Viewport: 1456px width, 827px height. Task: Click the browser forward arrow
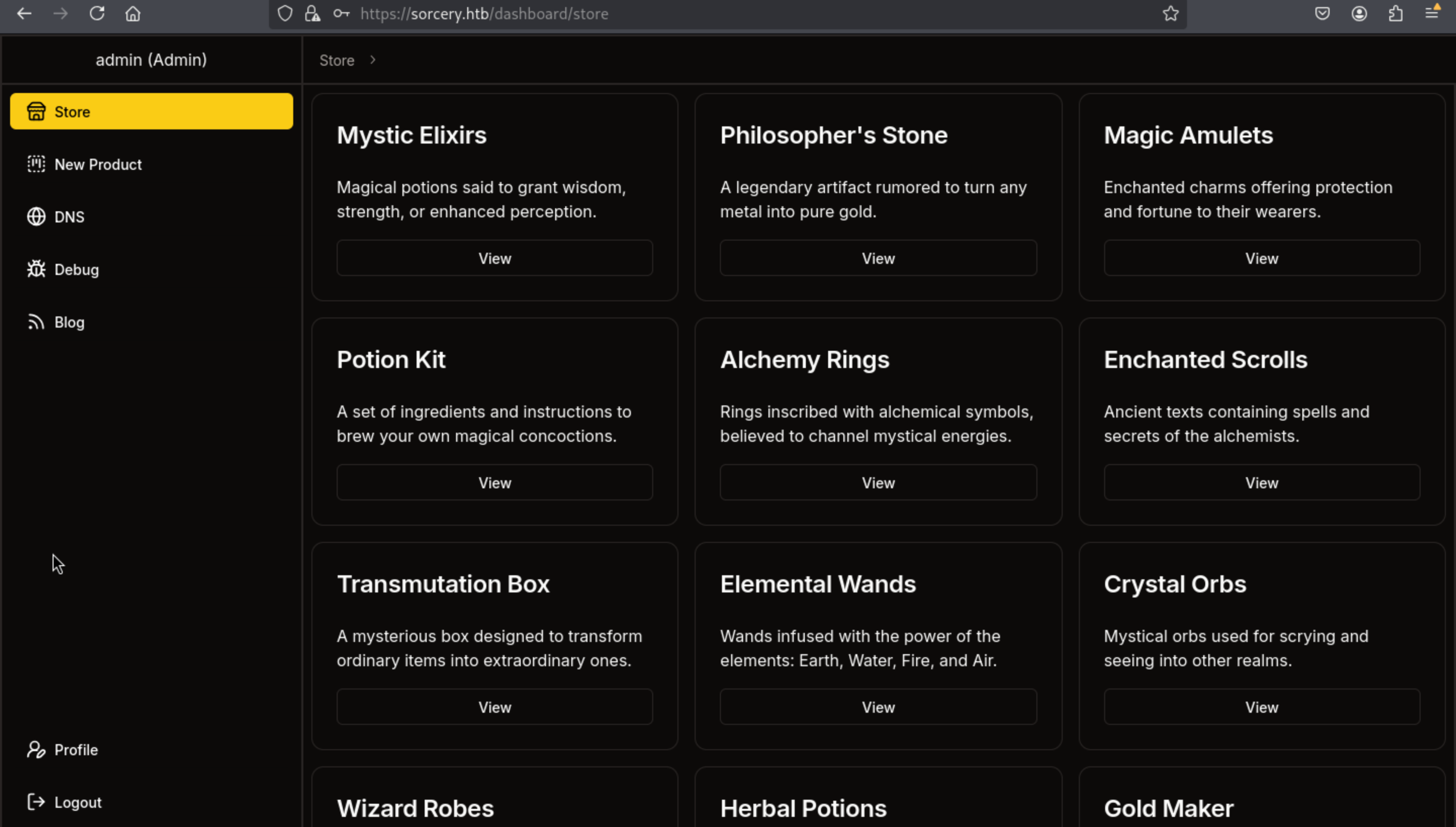[x=60, y=13]
